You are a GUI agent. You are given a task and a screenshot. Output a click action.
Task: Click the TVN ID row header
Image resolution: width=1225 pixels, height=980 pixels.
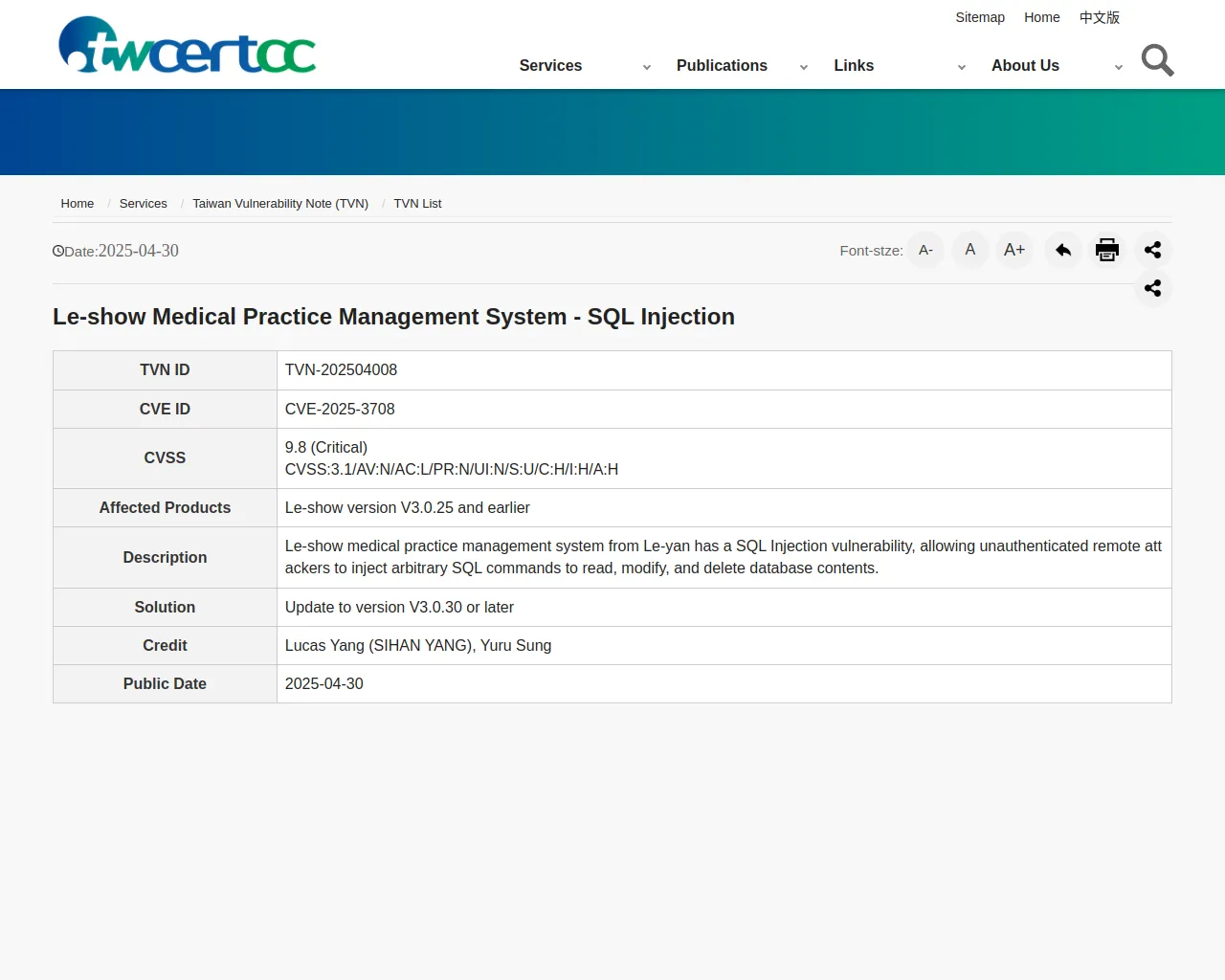(165, 370)
